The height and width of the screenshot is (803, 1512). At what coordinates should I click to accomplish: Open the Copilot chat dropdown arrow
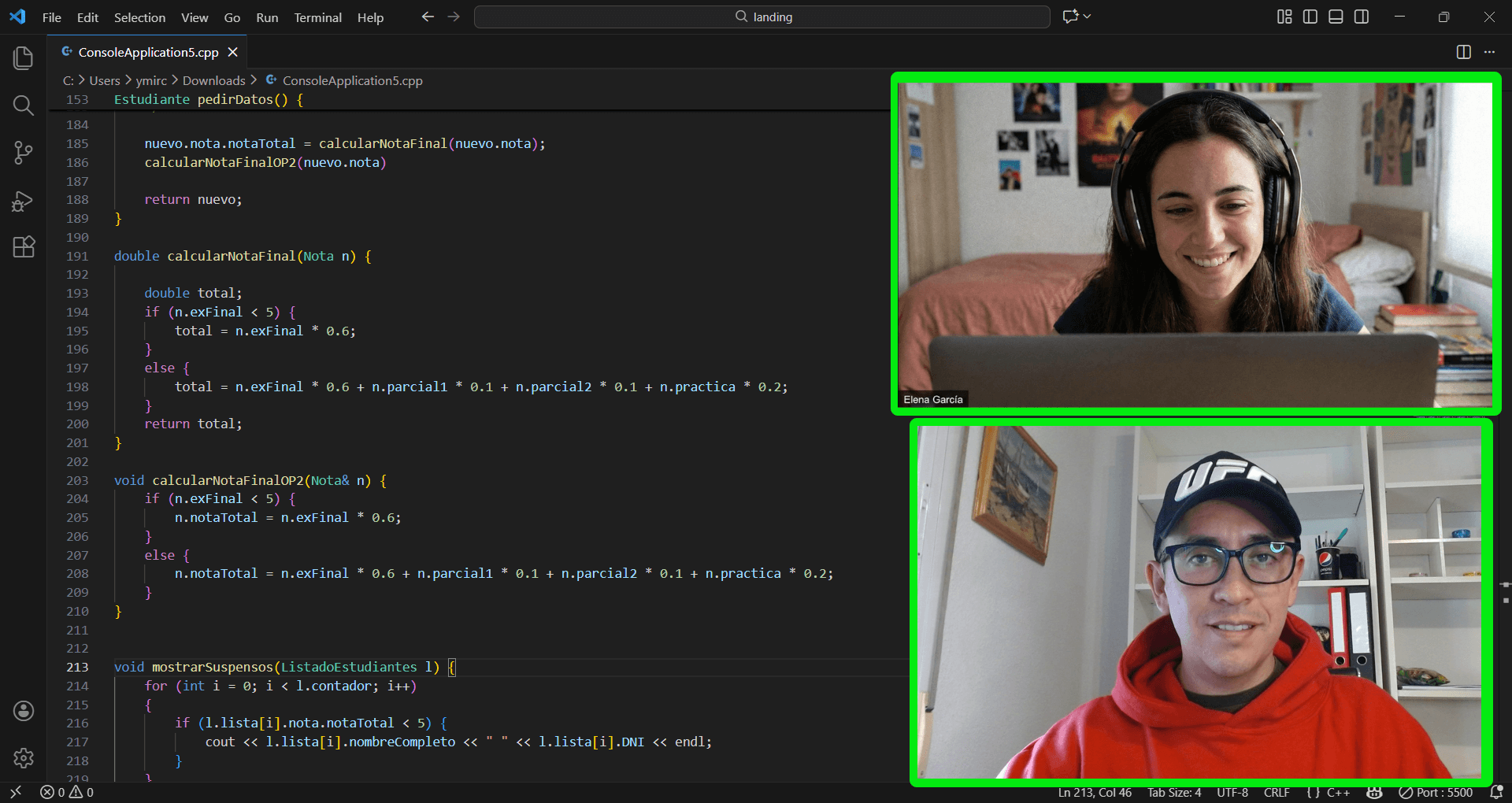pyautogui.click(x=1088, y=17)
